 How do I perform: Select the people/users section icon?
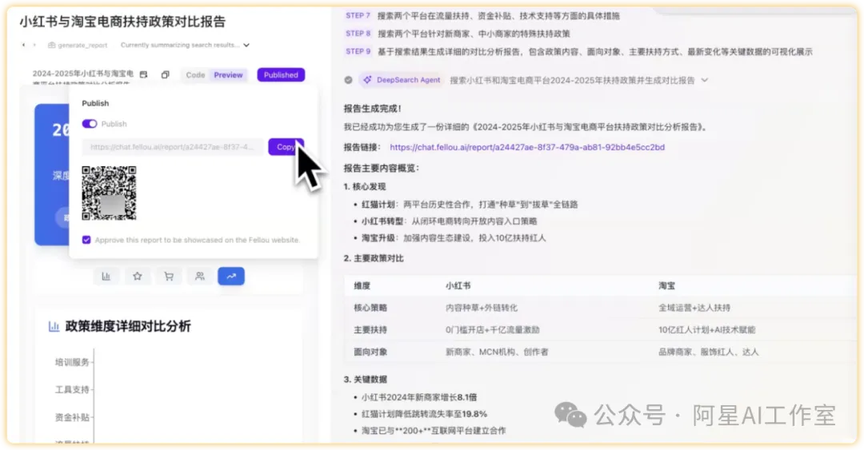pyautogui.click(x=199, y=276)
